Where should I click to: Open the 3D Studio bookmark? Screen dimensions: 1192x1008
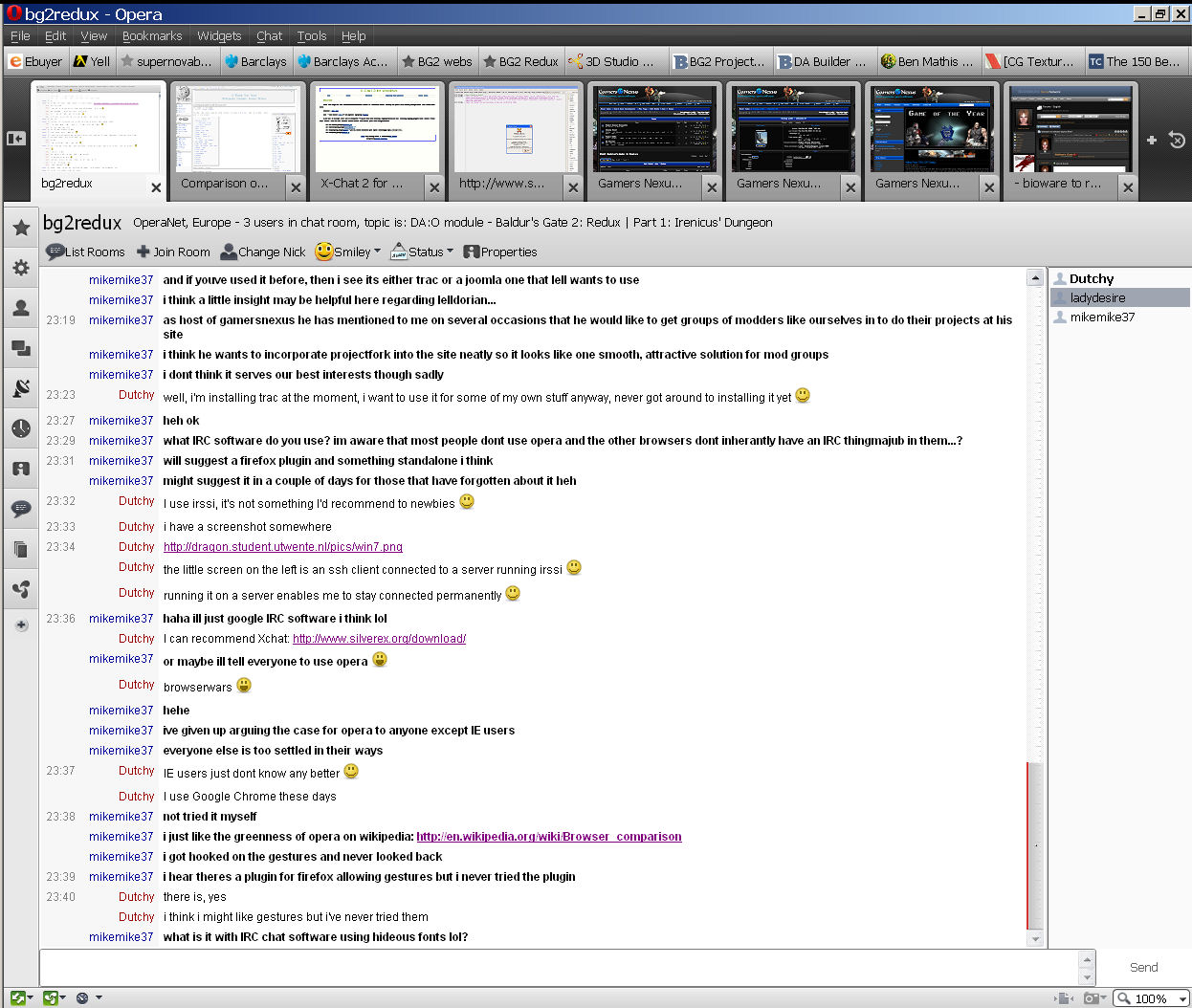click(613, 61)
